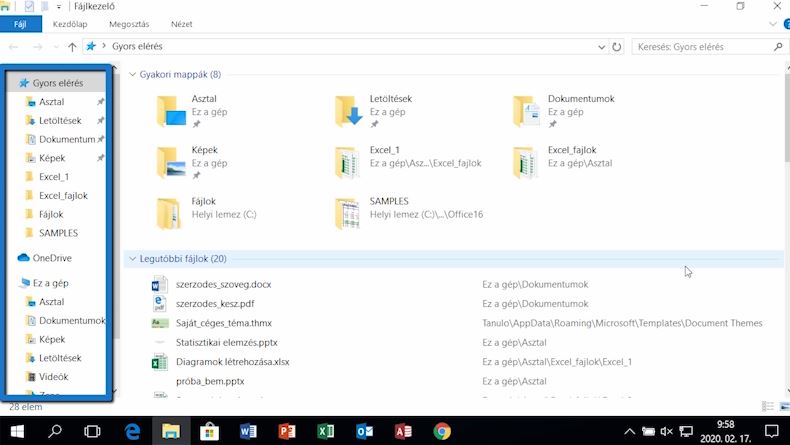Collapse the Gyakori mappák group
790x445 pixels.
point(133,74)
